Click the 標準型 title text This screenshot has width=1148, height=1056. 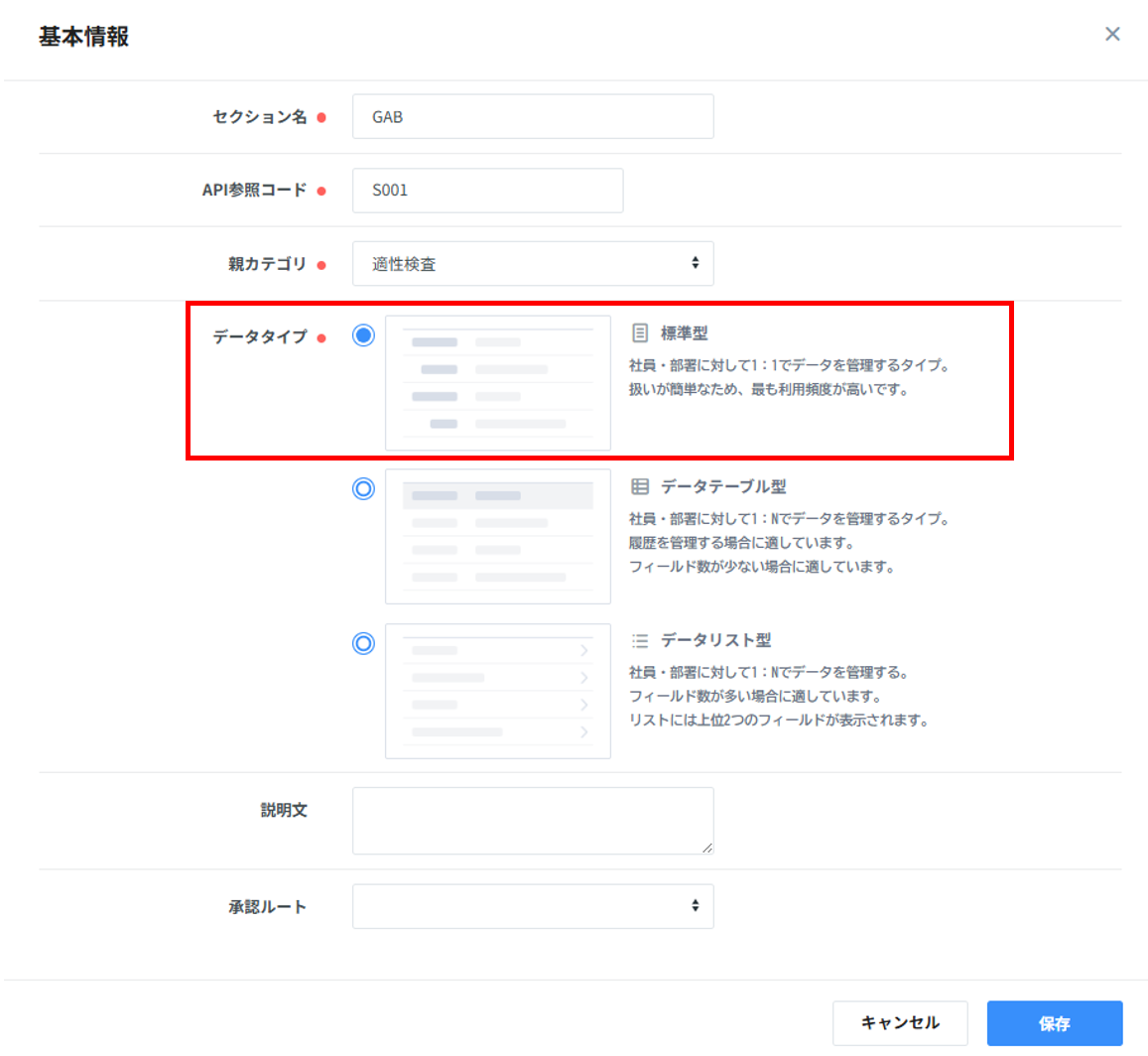coord(685,333)
